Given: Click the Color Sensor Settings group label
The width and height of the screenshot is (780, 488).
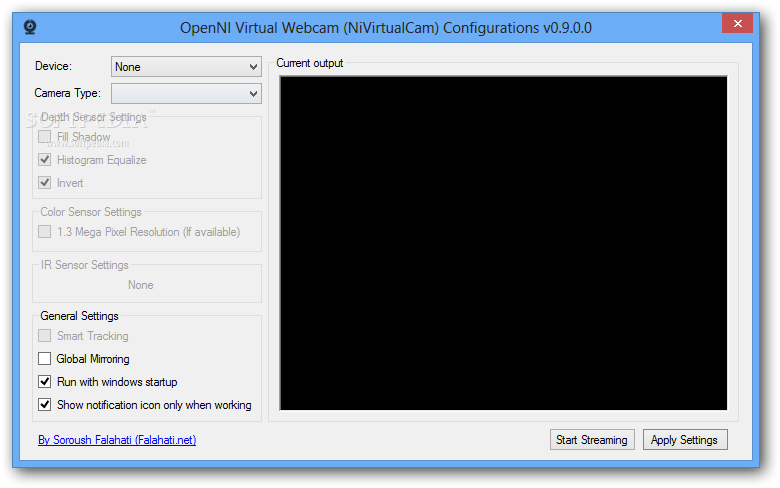Looking at the screenshot, I should (91, 212).
